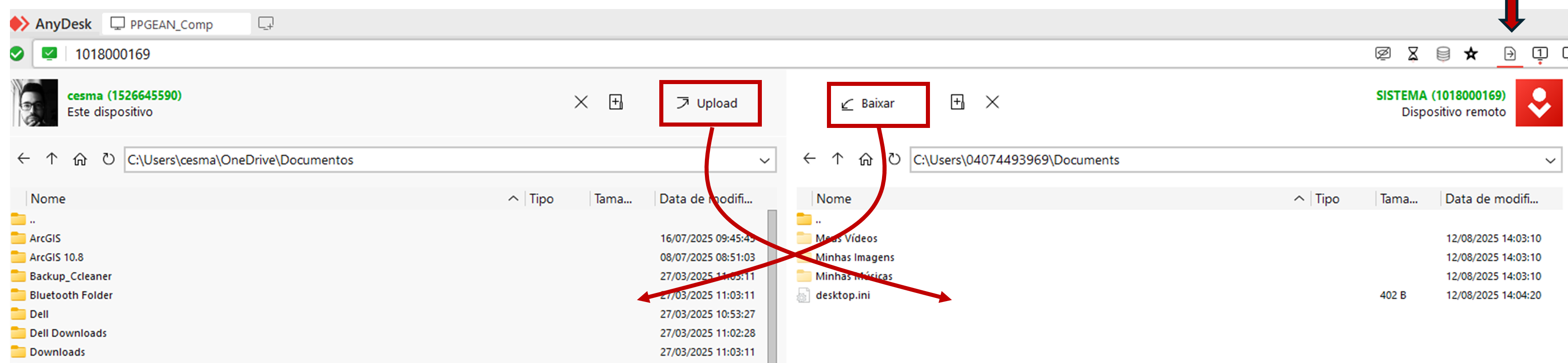Click the privacy screen icon
Screen dimensions: 1568x363
coord(1382,54)
